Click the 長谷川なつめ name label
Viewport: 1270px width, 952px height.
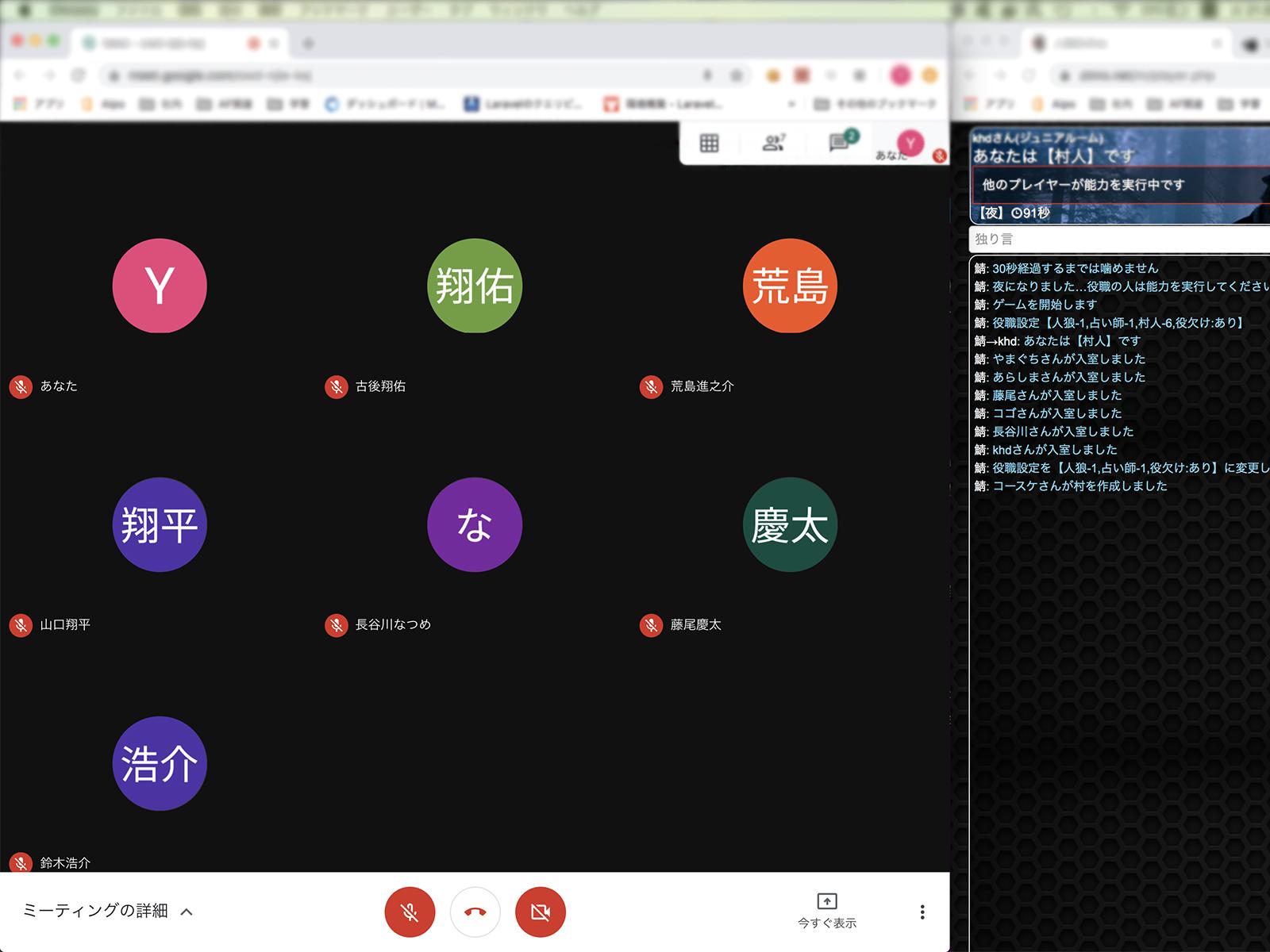click(x=393, y=625)
